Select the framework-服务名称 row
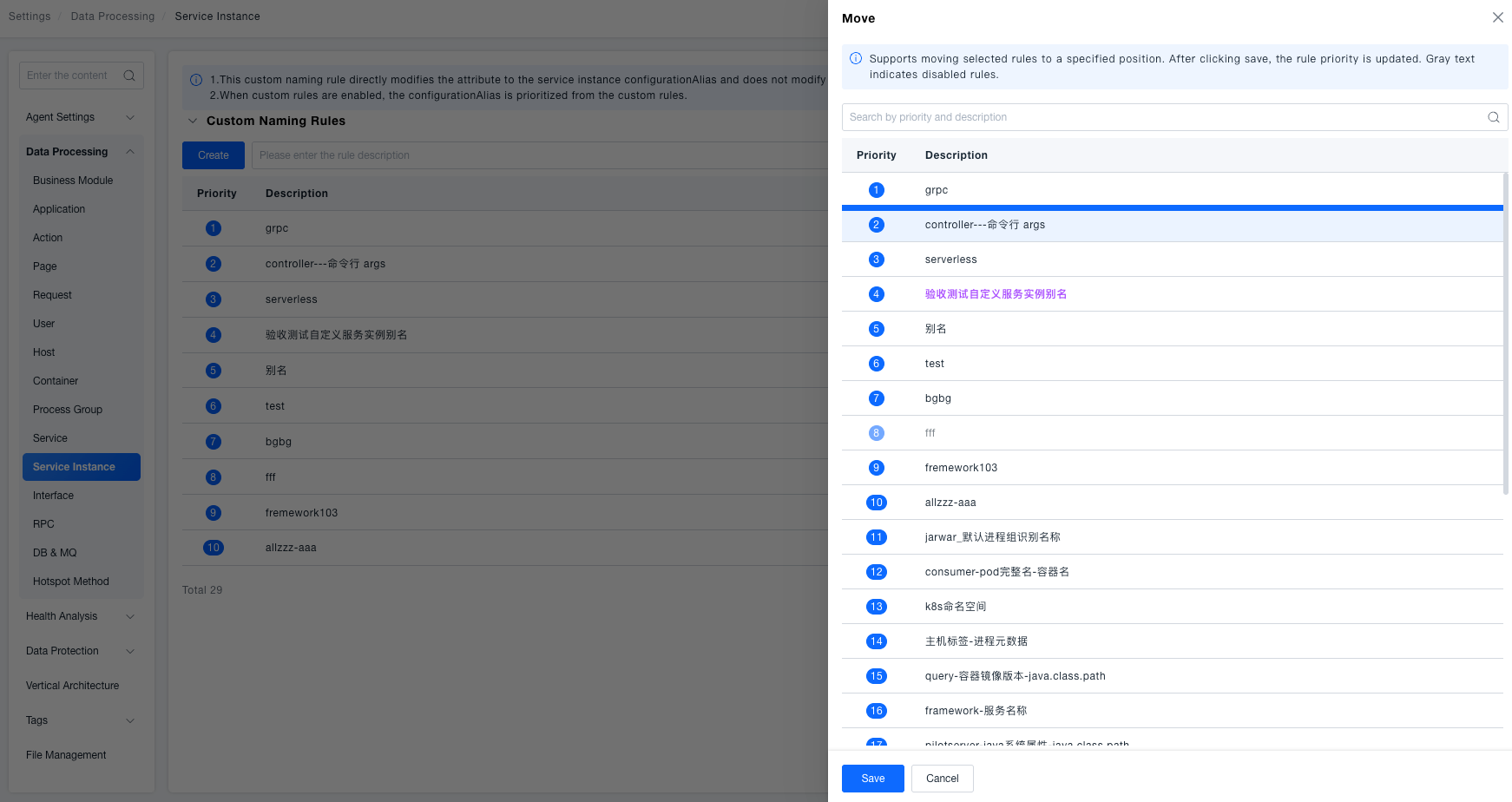 point(1173,711)
